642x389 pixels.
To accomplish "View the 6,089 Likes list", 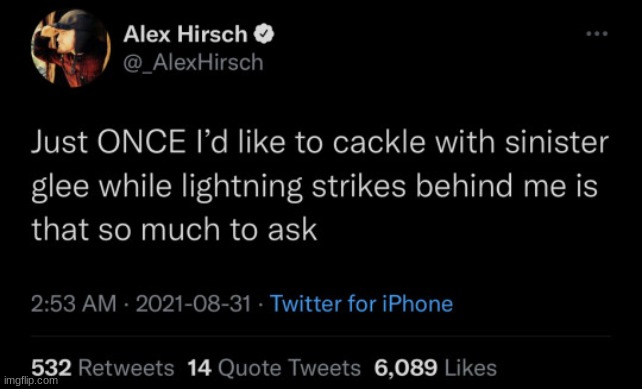I will coord(435,368).
